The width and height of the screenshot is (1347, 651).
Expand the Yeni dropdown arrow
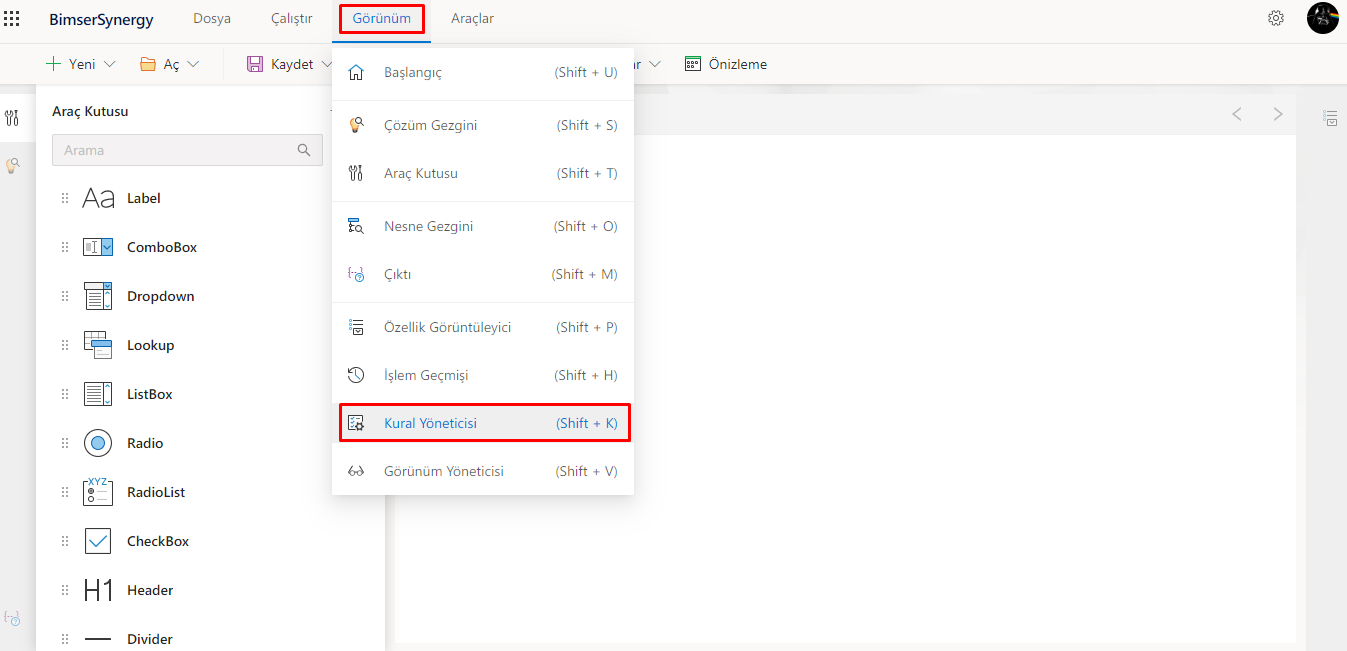(109, 64)
